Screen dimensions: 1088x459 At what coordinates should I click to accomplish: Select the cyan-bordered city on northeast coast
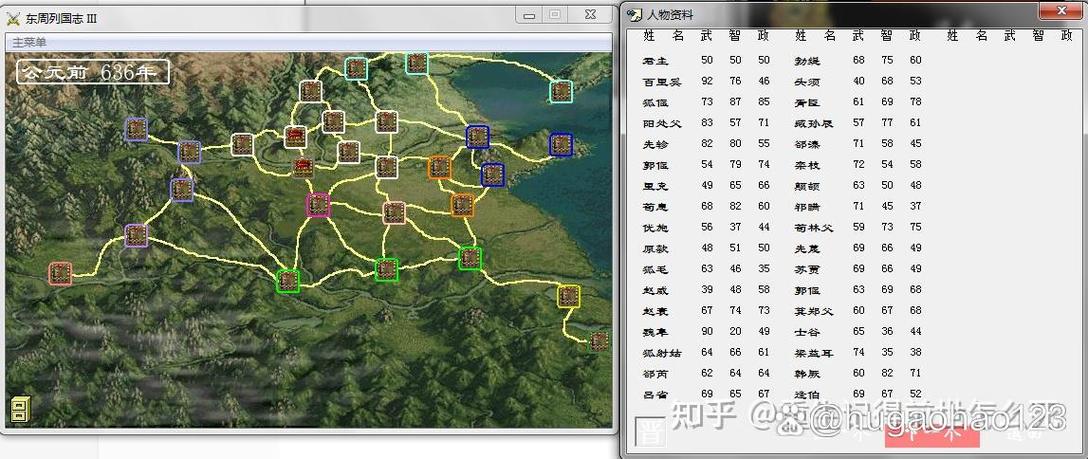coord(561,92)
